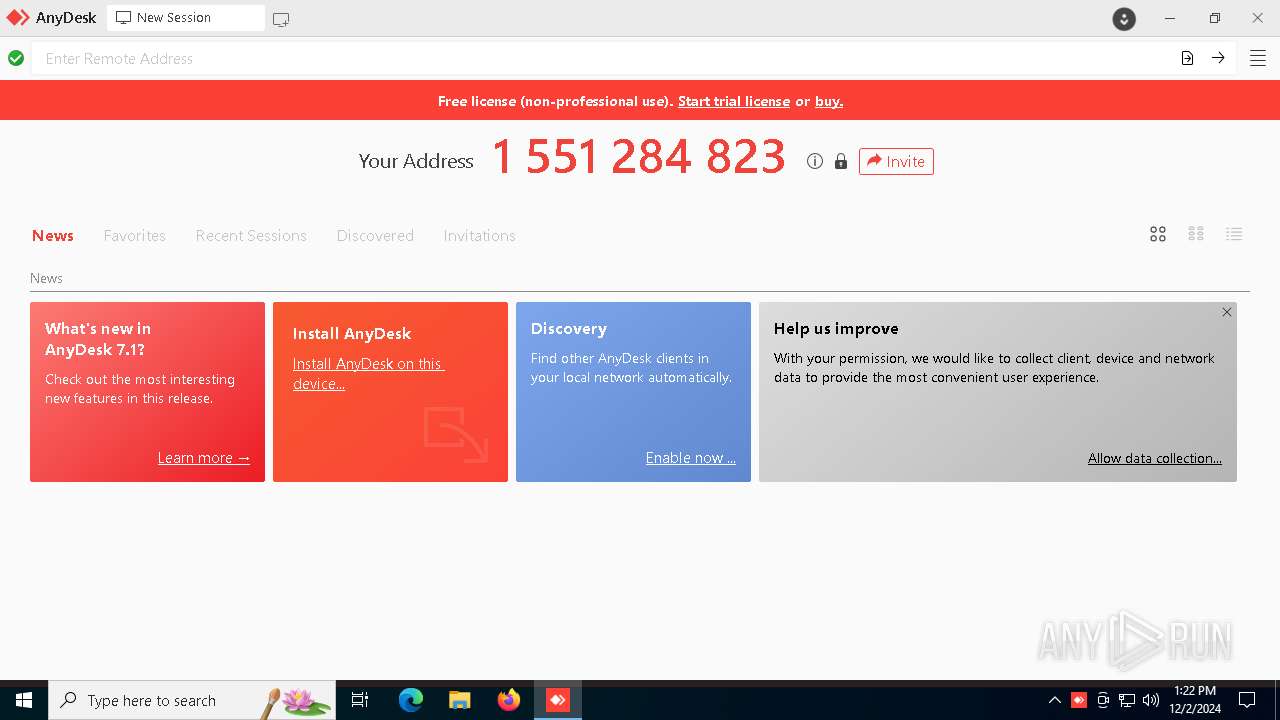Open File Explorer from the taskbar

pyautogui.click(x=460, y=700)
